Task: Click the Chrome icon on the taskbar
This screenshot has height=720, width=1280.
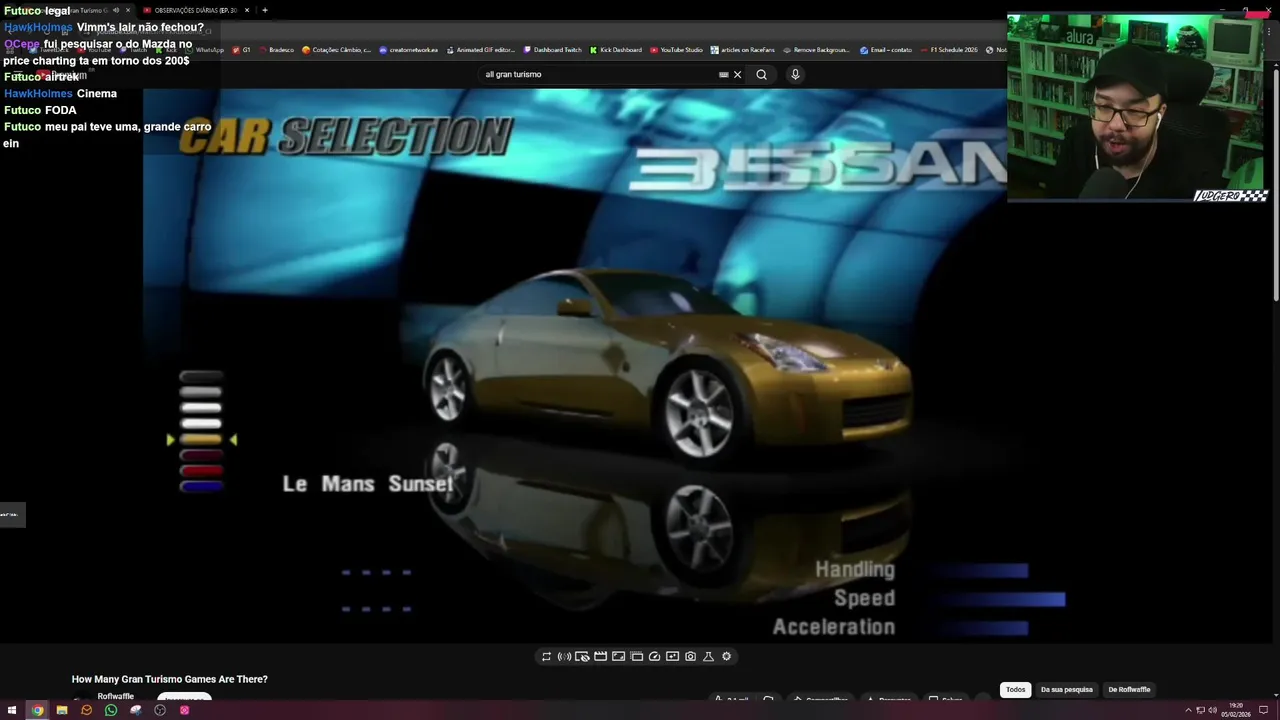Action: pos(37,710)
